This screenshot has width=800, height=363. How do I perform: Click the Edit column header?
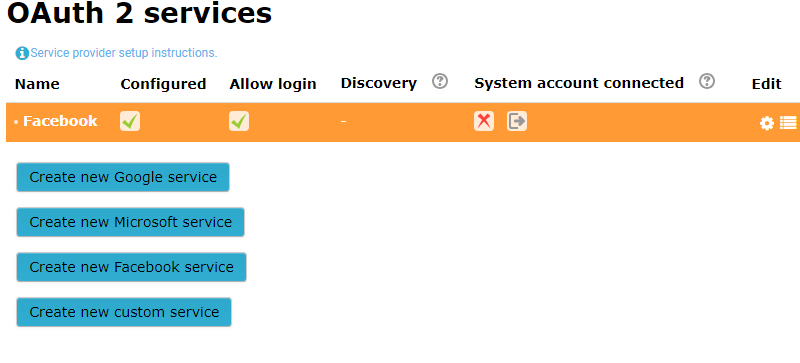pos(766,84)
